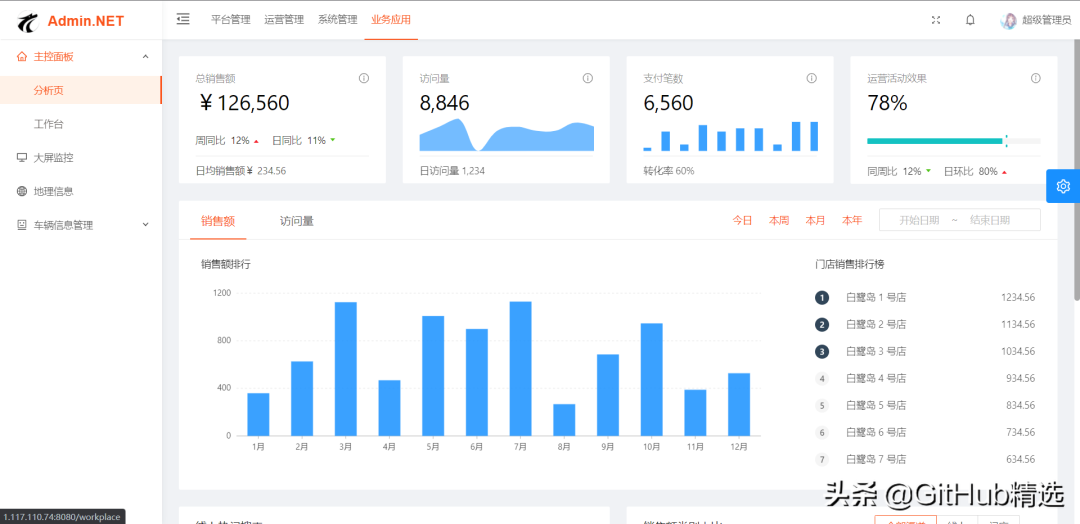Click the 周同比 12% indicator

[x=227, y=140]
